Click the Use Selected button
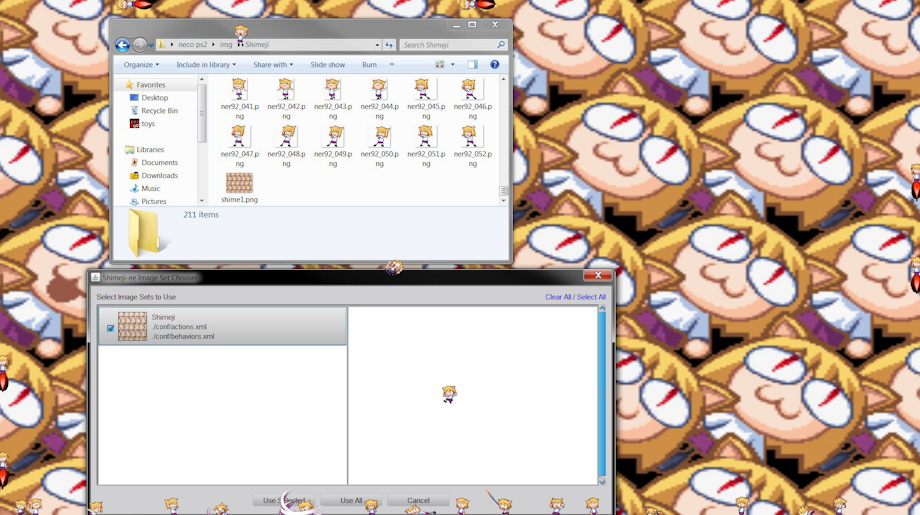The image size is (920, 515). click(284, 500)
